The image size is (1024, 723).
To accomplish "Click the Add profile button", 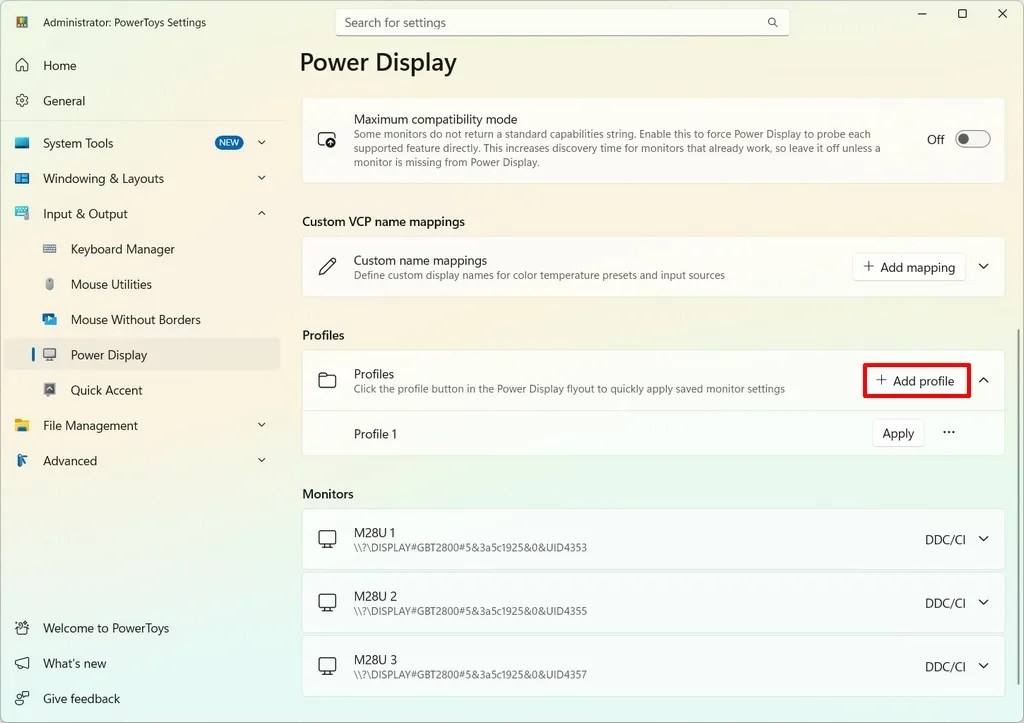I will (x=916, y=380).
